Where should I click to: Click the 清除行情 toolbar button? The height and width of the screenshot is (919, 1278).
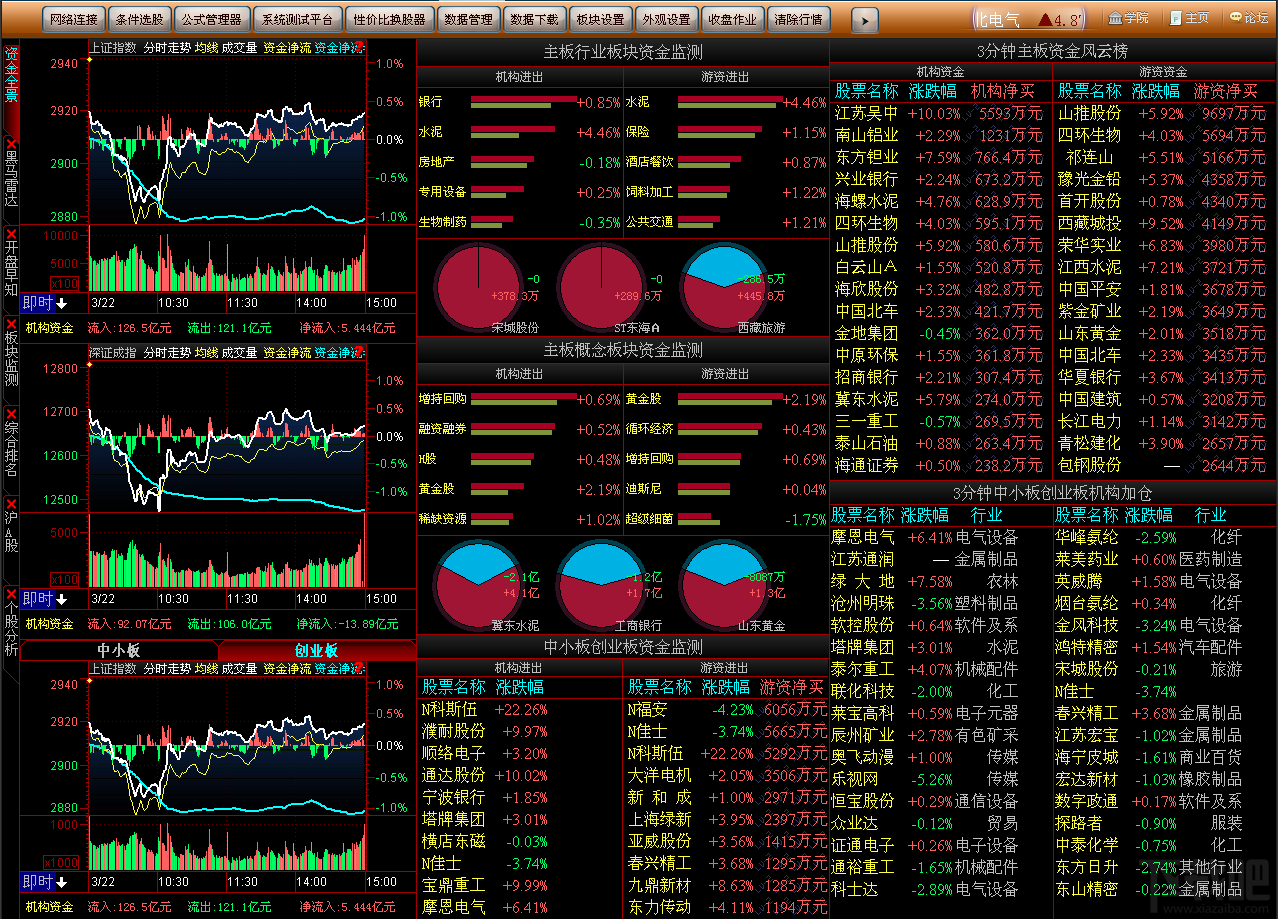pos(798,19)
